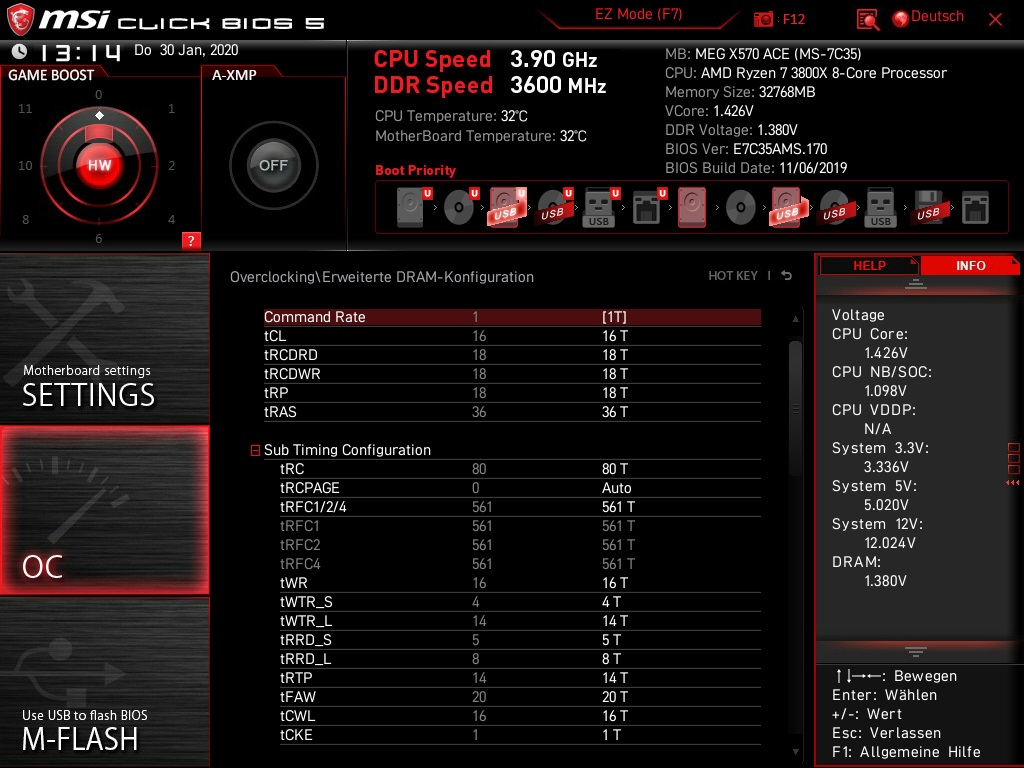Change the language via Deutsch label
Viewport: 1024px width, 768px height.
pos(937,16)
